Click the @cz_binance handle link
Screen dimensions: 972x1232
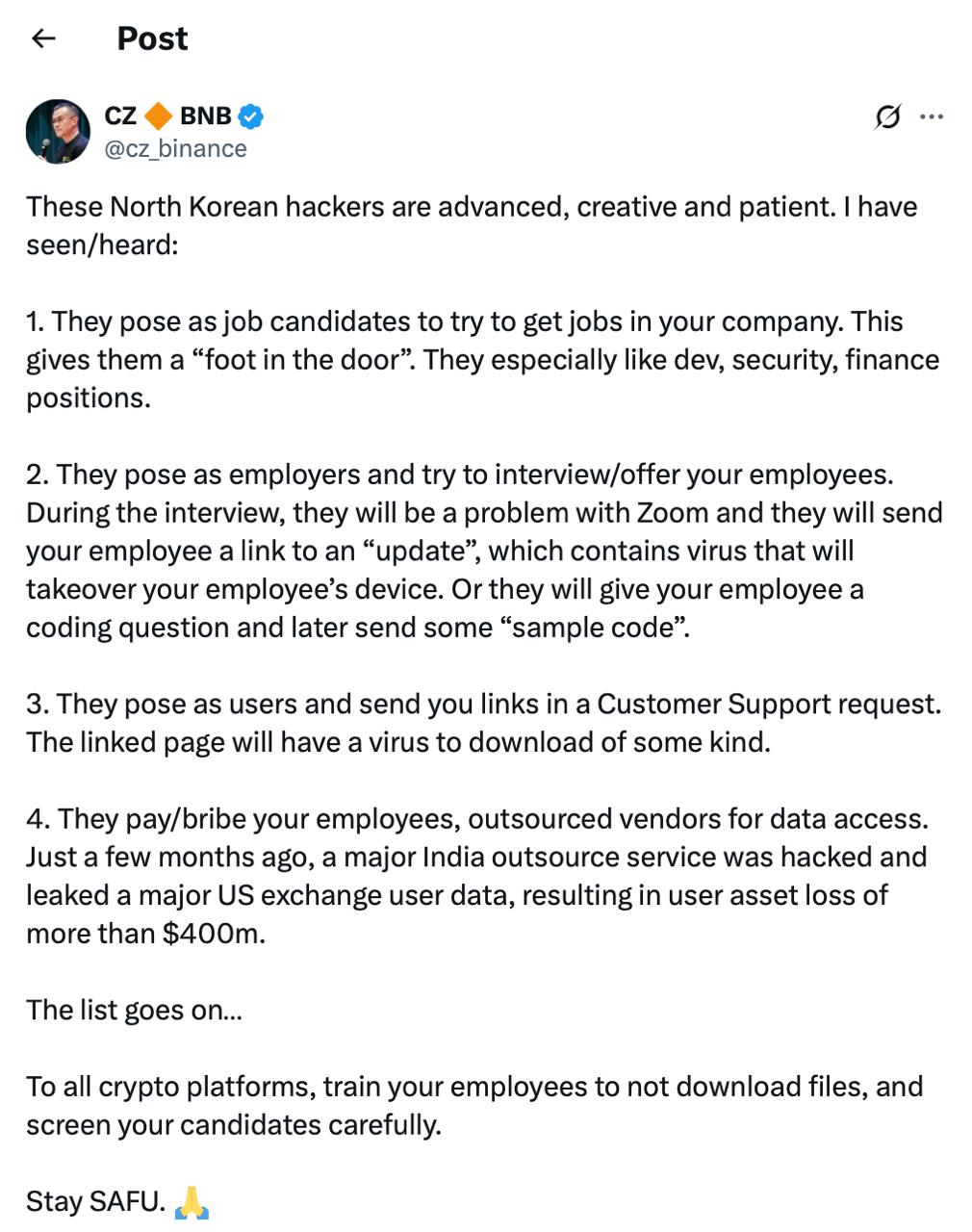tap(175, 149)
